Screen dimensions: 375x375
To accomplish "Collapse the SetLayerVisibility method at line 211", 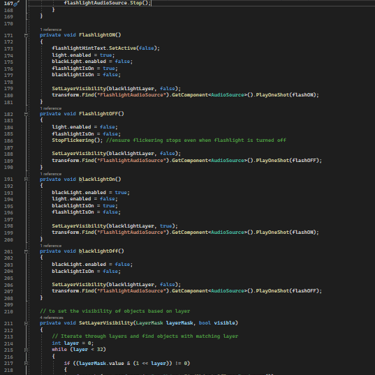I will click(26, 323).
